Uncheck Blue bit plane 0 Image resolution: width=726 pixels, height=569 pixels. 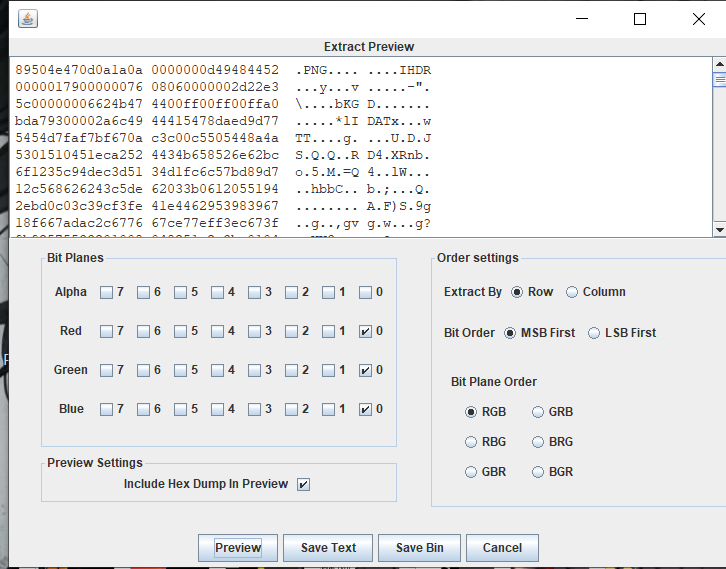click(365, 409)
